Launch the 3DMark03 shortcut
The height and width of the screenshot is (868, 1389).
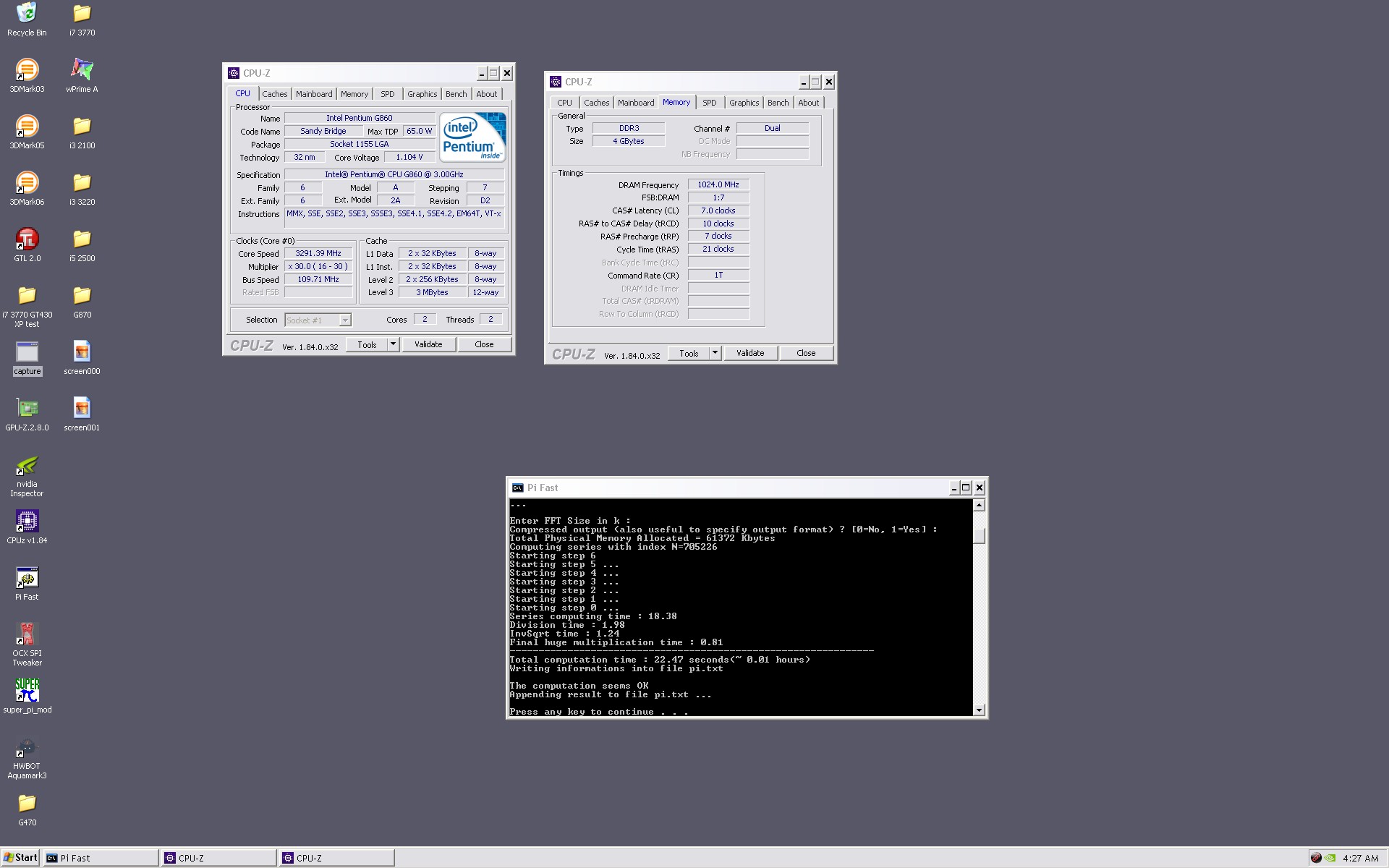(27, 75)
